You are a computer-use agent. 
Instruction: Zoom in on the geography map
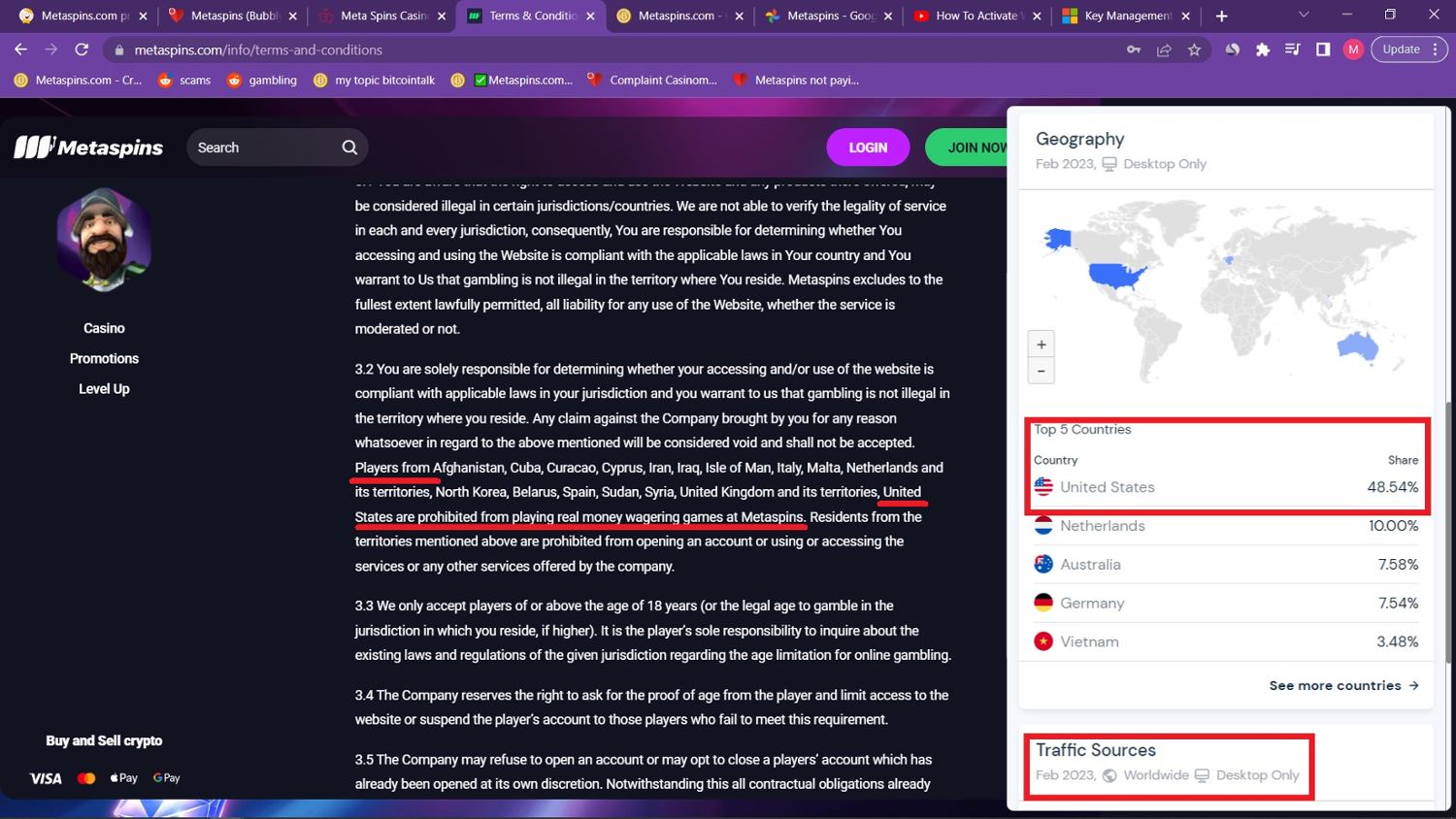tap(1041, 344)
